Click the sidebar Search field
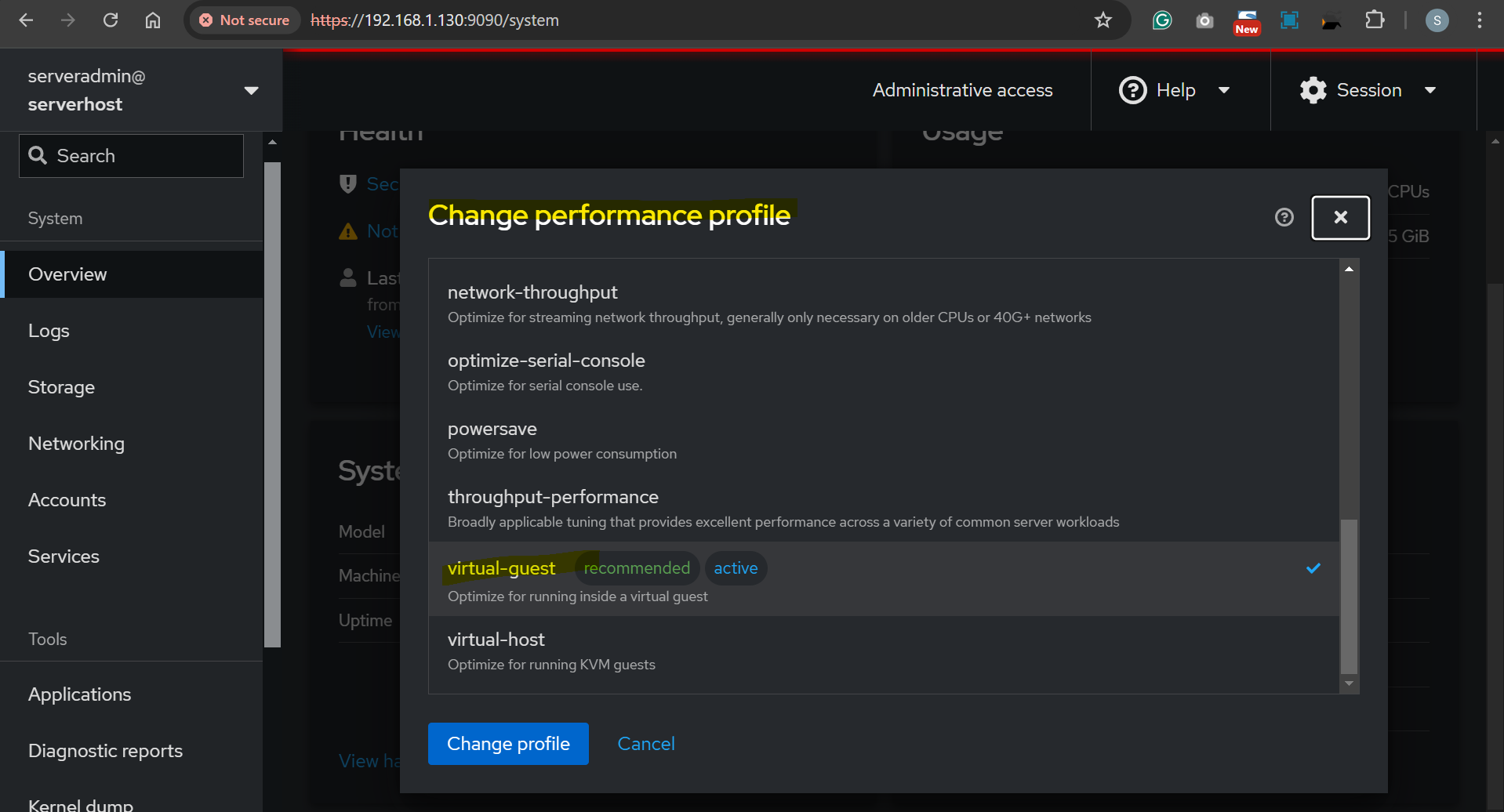Screen dimensions: 1504x812 tap(131, 156)
